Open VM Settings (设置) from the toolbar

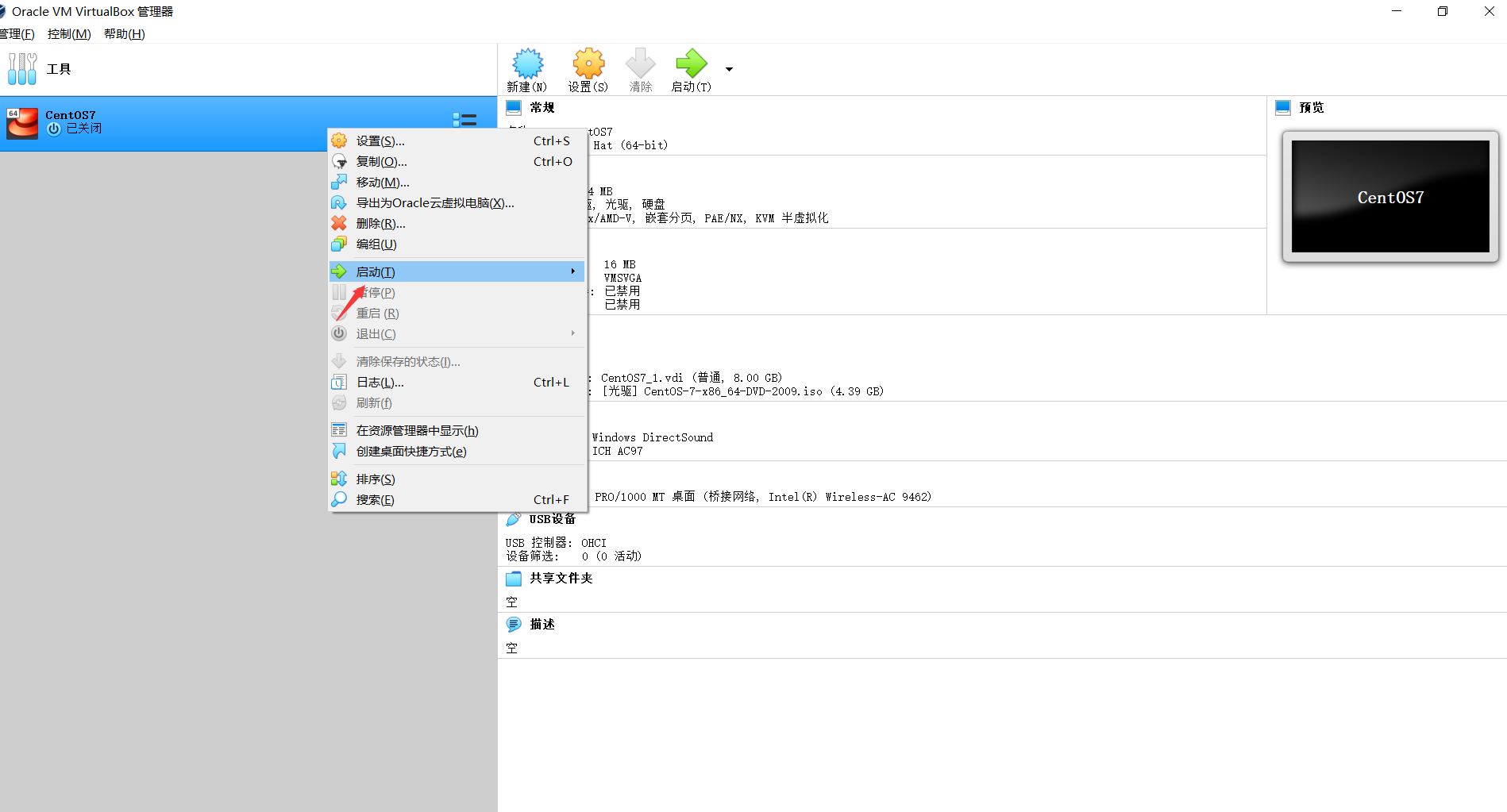pos(588,70)
